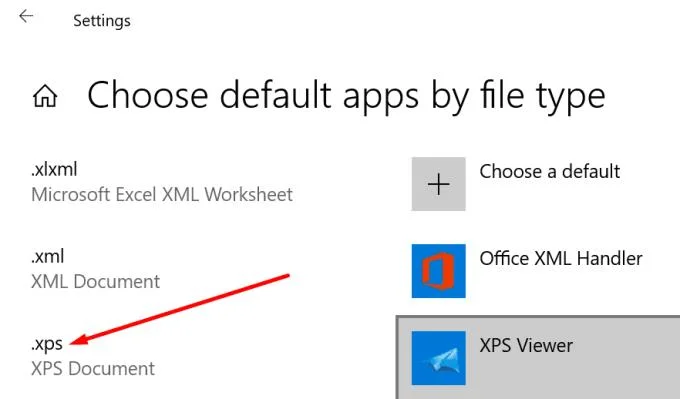Open Settings home via house icon
Image resolution: width=680 pixels, height=399 pixels.
pos(45,96)
